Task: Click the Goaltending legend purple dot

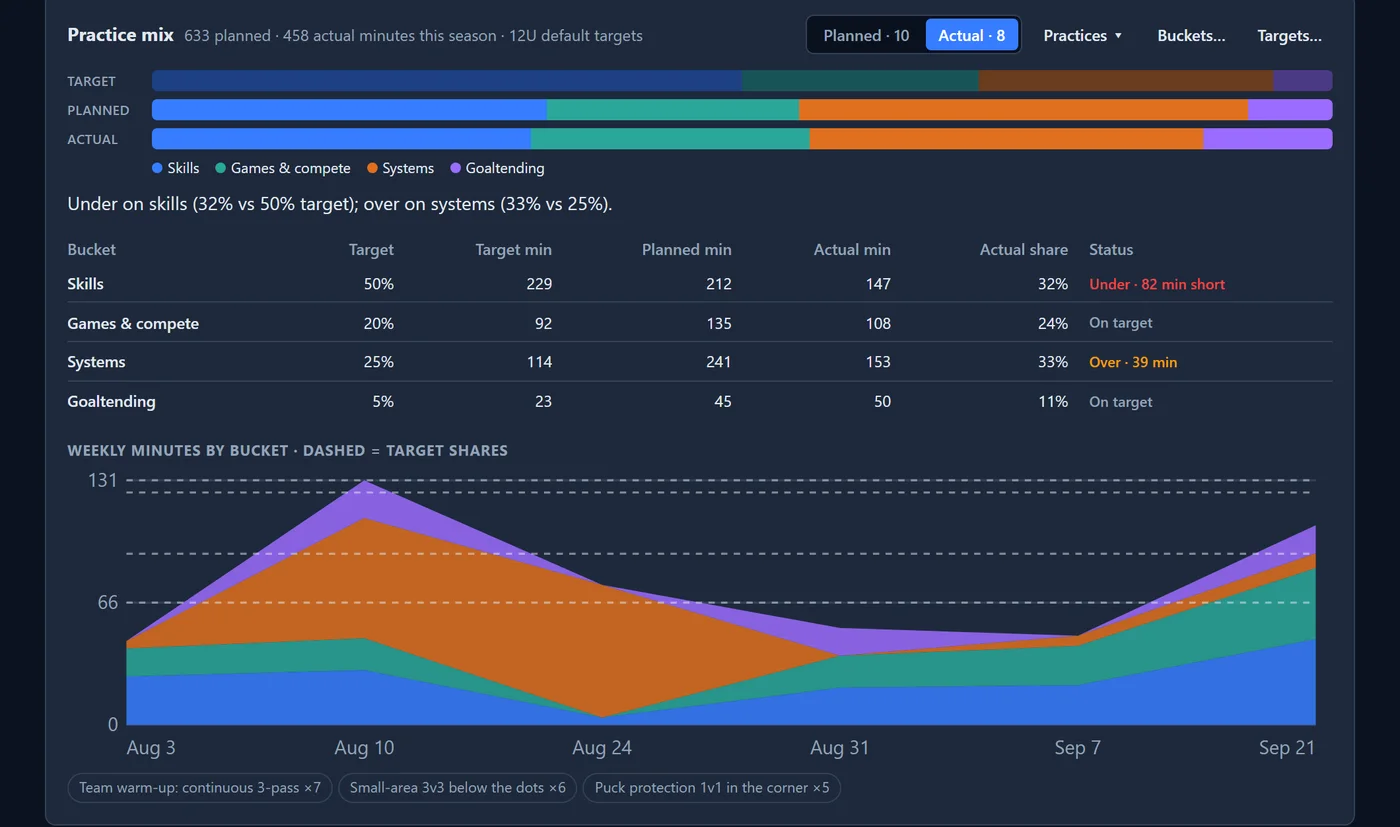Action: (455, 168)
